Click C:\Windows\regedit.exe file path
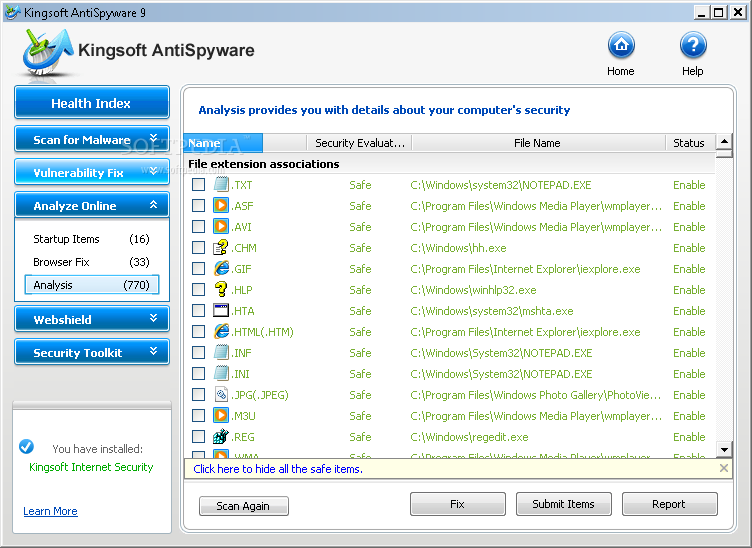Image resolution: width=752 pixels, height=548 pixels. point(469,437)
